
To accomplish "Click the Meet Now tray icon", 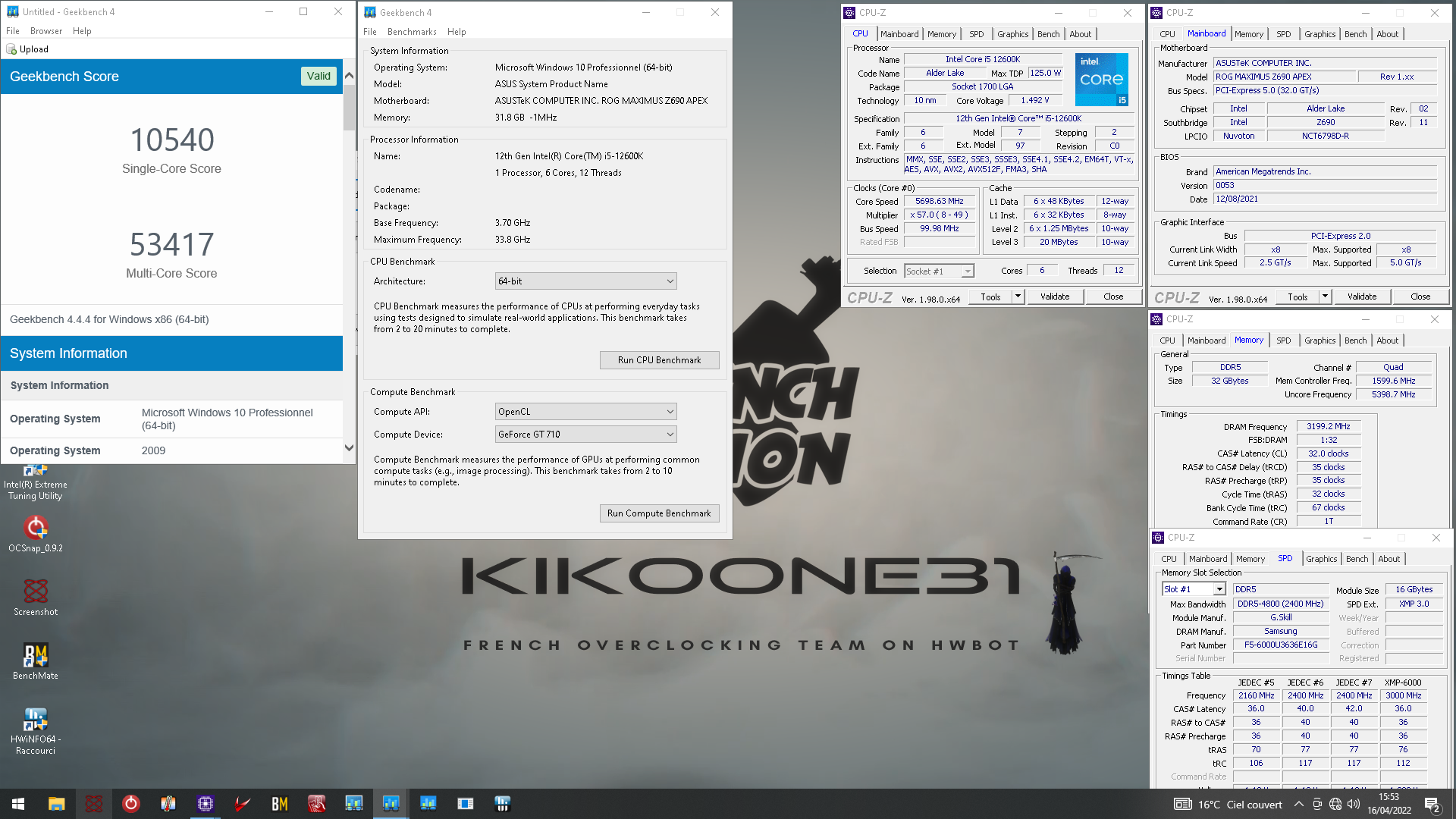I will (1317, 804).
